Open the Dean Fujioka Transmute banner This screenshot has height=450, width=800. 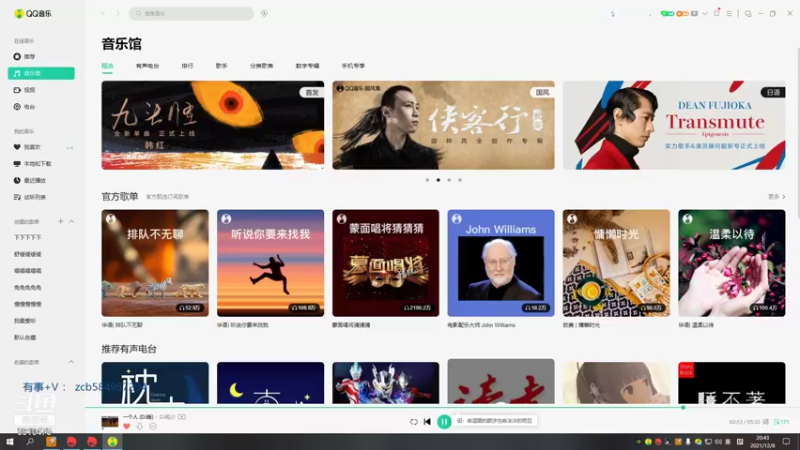(674, 125)
